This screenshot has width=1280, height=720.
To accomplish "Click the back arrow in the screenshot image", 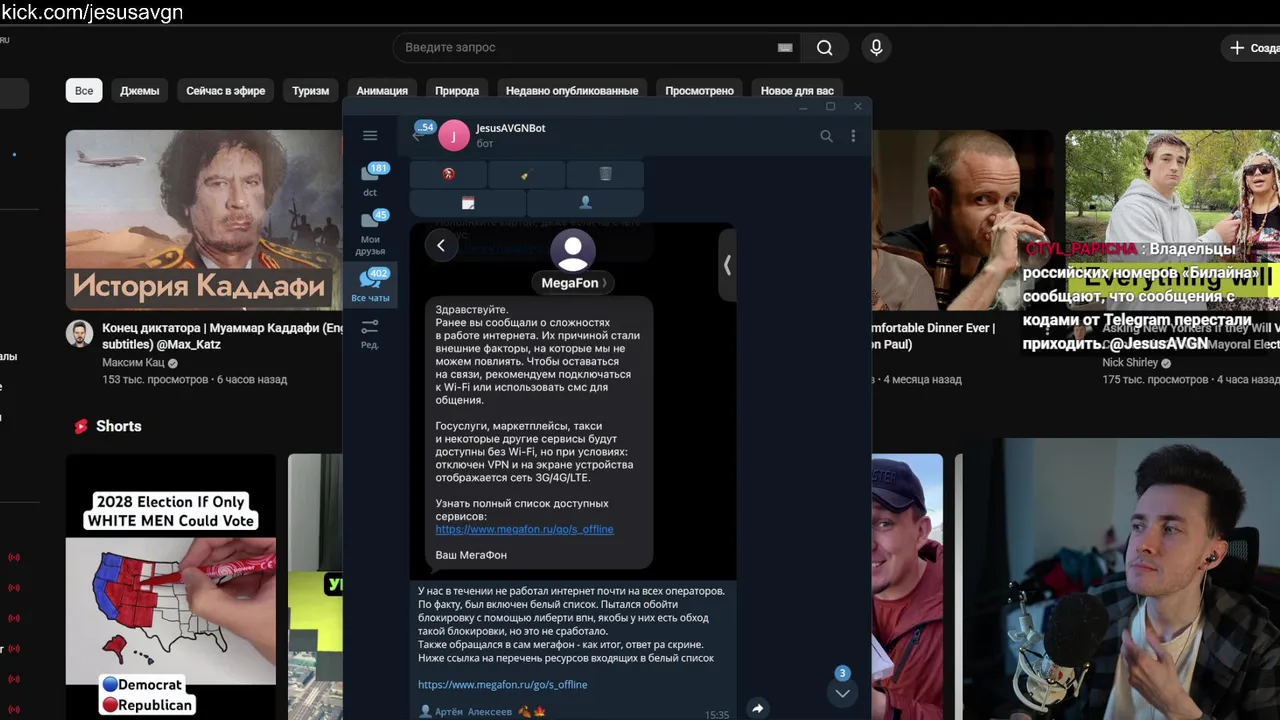I will point(441,245).
